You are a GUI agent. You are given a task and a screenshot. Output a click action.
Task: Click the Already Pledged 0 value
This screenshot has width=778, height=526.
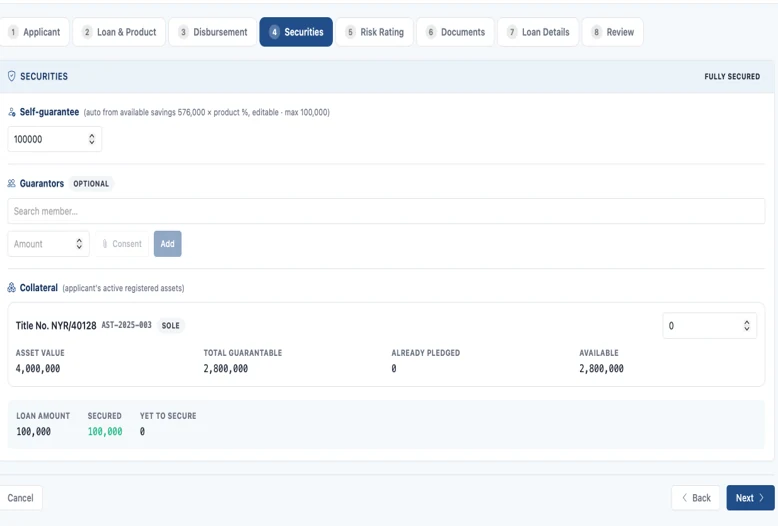point(394,369)
